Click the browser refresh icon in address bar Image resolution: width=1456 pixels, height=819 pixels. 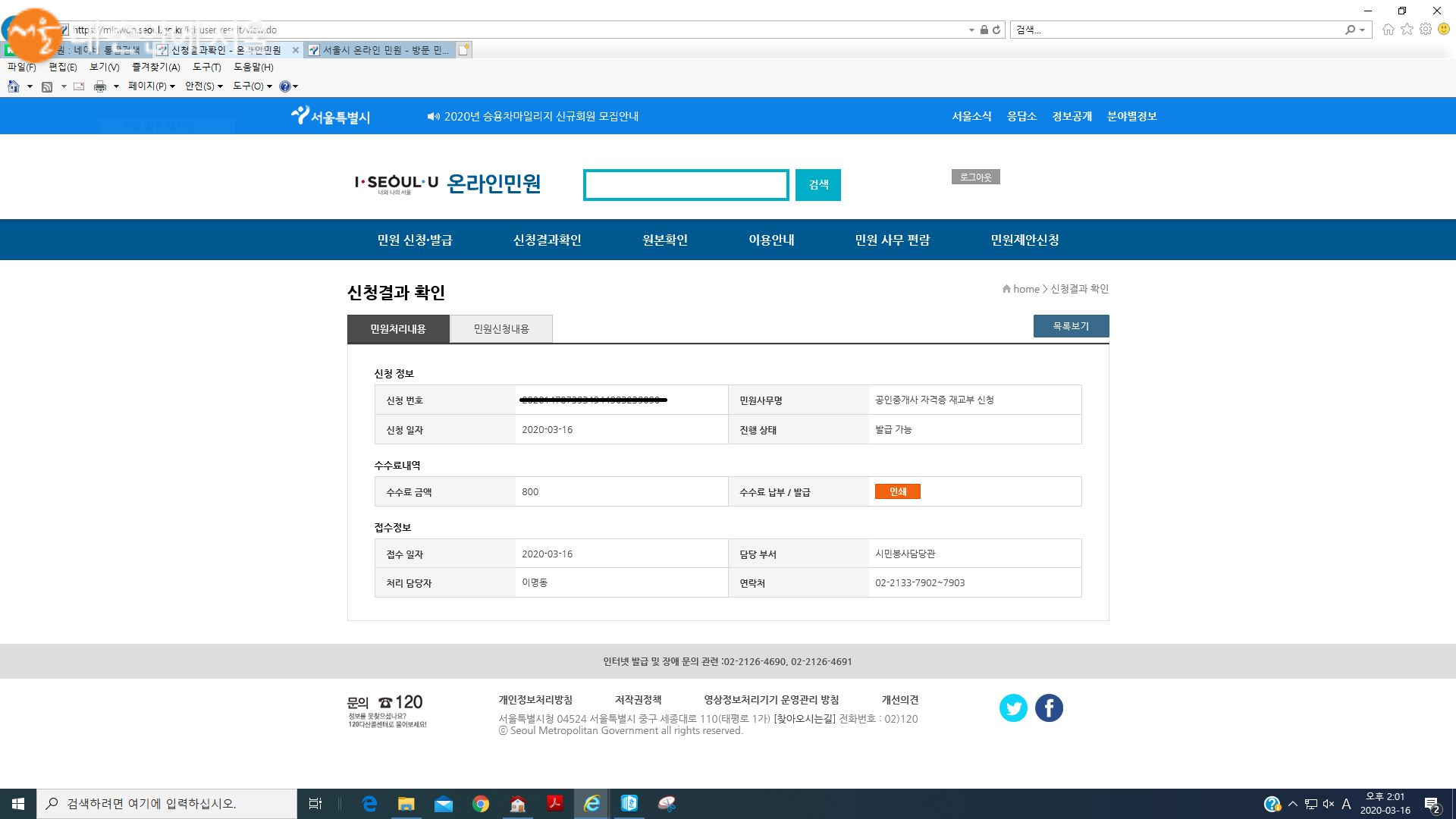(996, 30)
